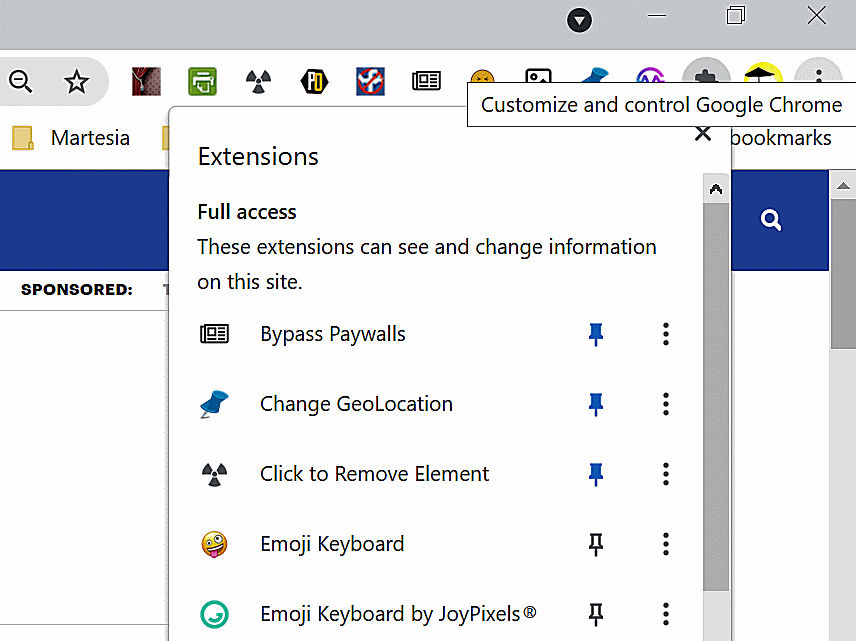Image resolution: width=856 pixels, height=641 pixels.
Task: Click the scroll up arrow in Extensions popup
Action: 716,189
